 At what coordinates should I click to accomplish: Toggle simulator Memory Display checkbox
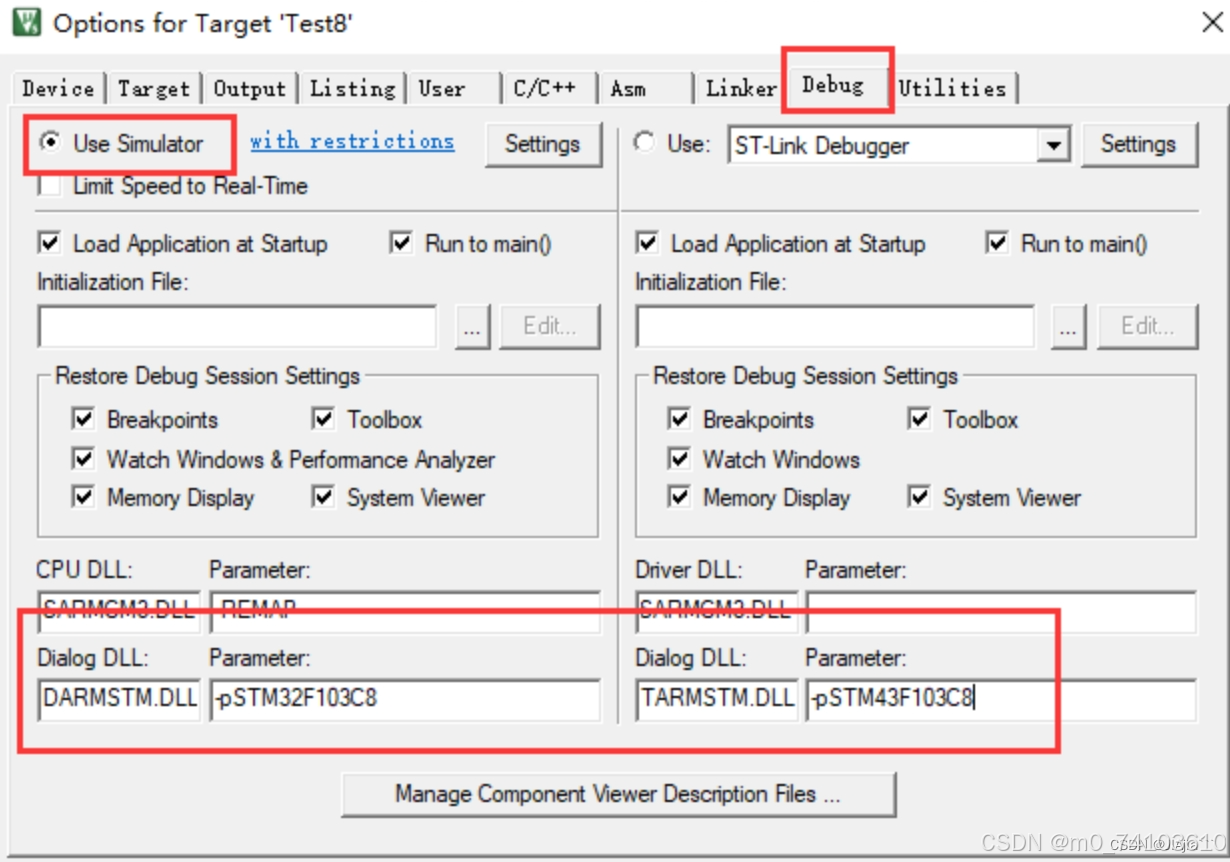(x=83, y=497)
